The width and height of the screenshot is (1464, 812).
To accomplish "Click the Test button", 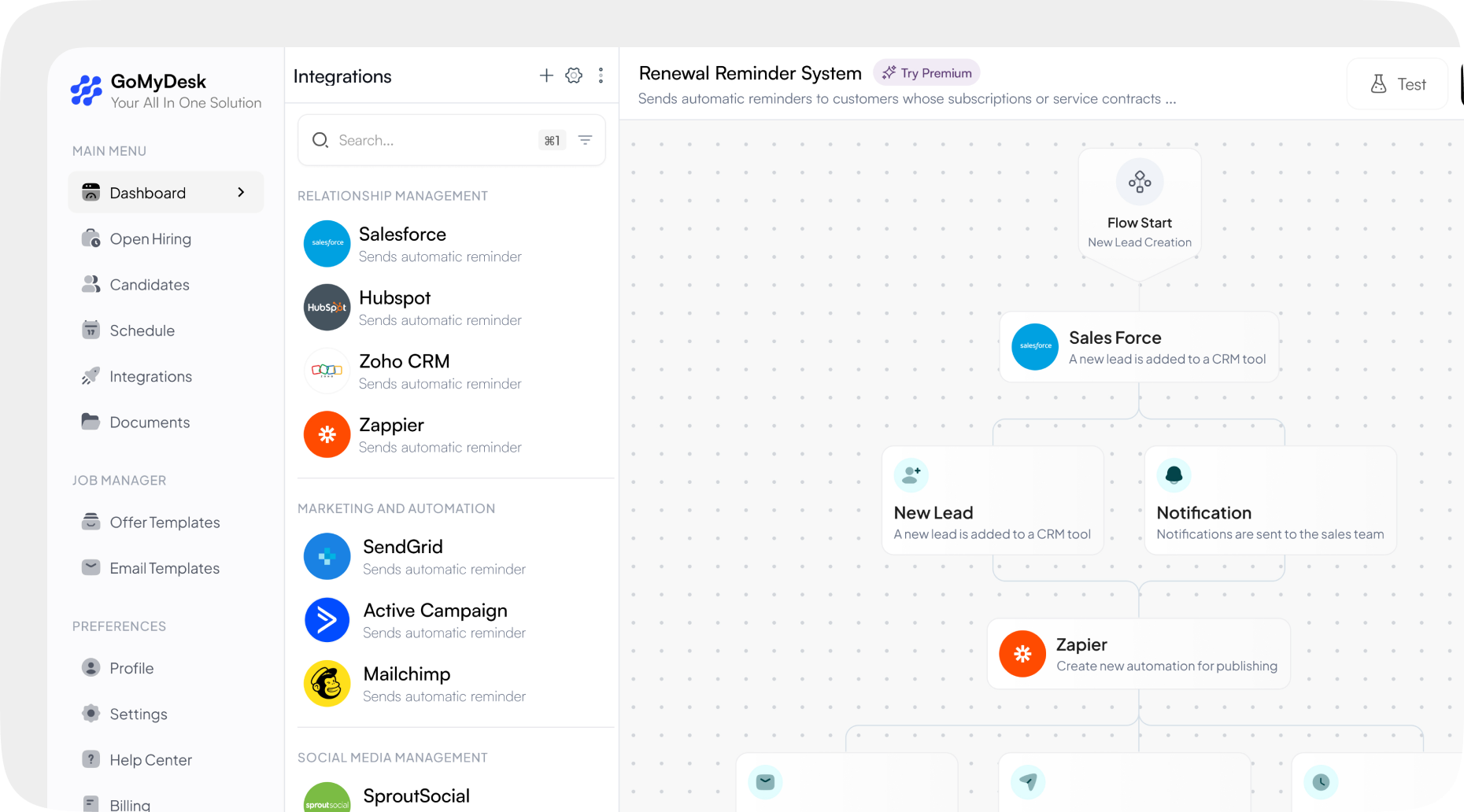I will click(1397, 84).
